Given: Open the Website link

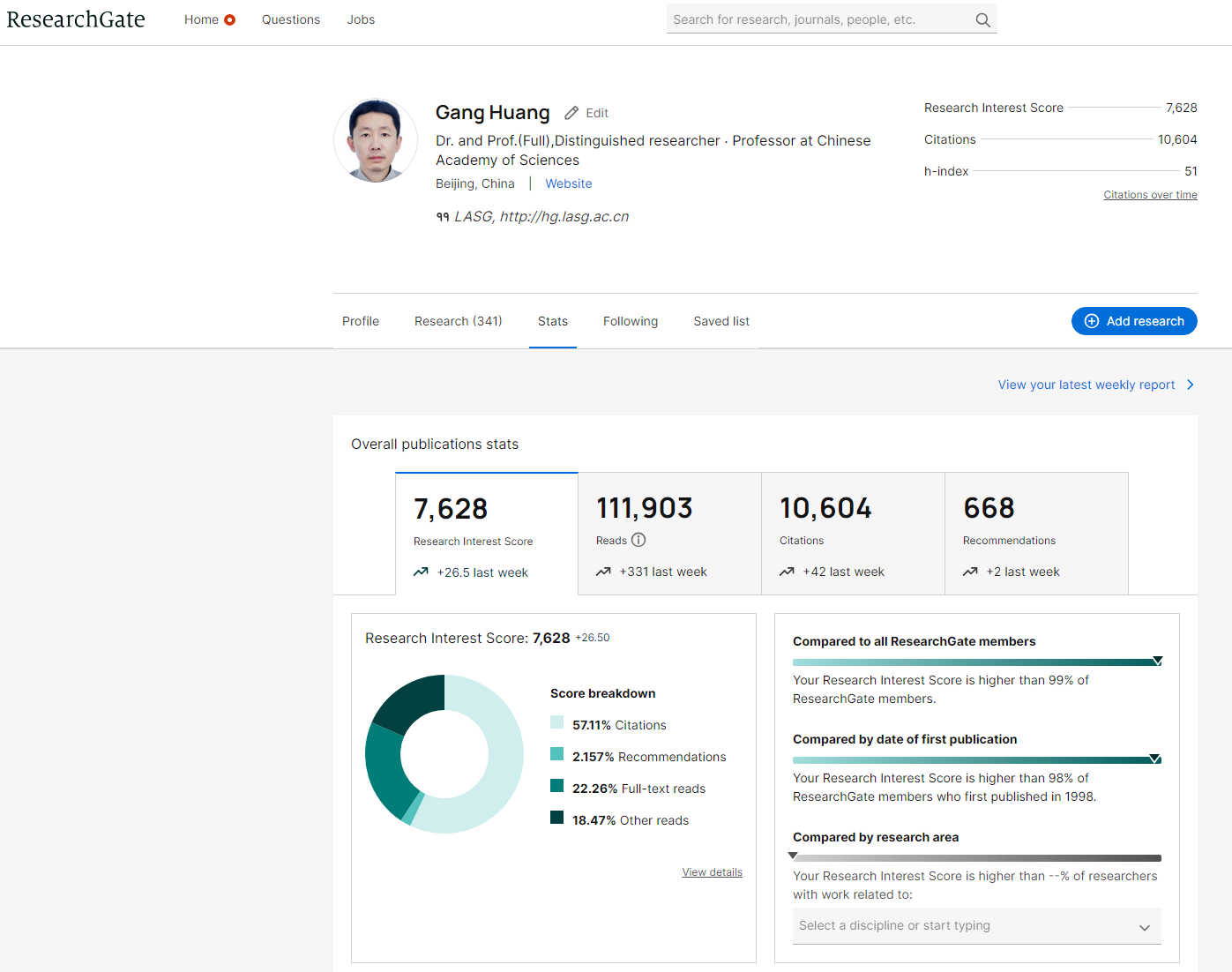Looking at the screenshot, I should (x=569, y=183).
